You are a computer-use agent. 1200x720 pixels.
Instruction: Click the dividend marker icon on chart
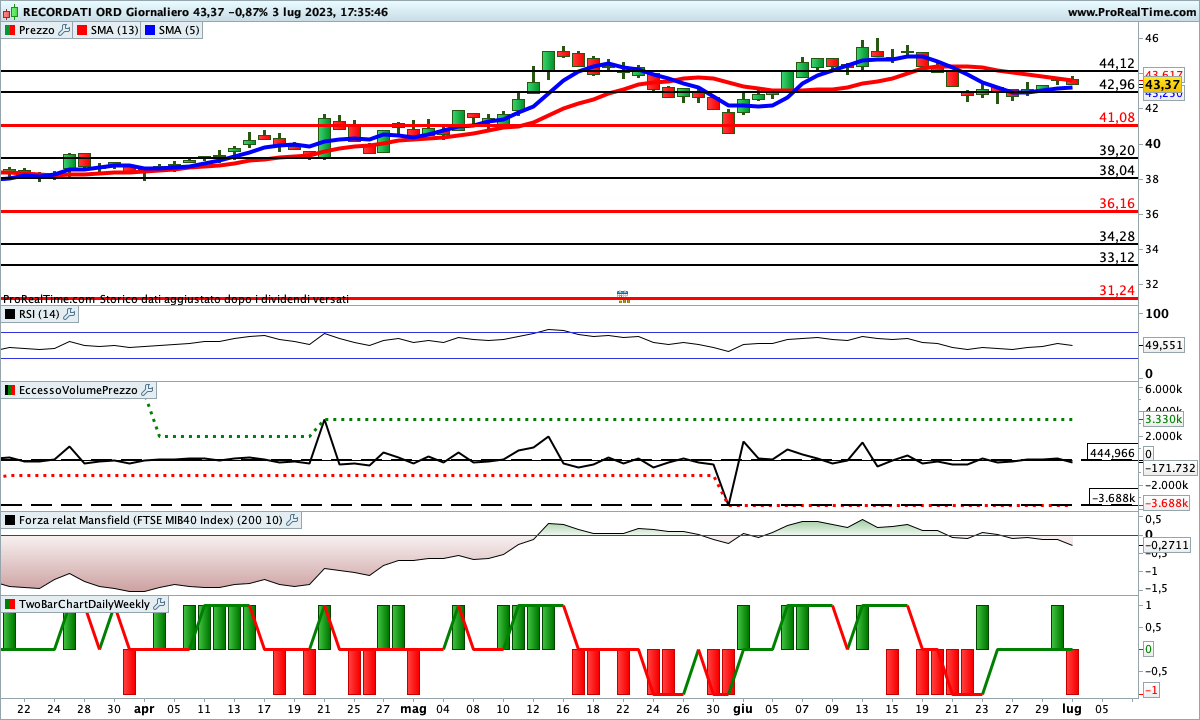623,296
